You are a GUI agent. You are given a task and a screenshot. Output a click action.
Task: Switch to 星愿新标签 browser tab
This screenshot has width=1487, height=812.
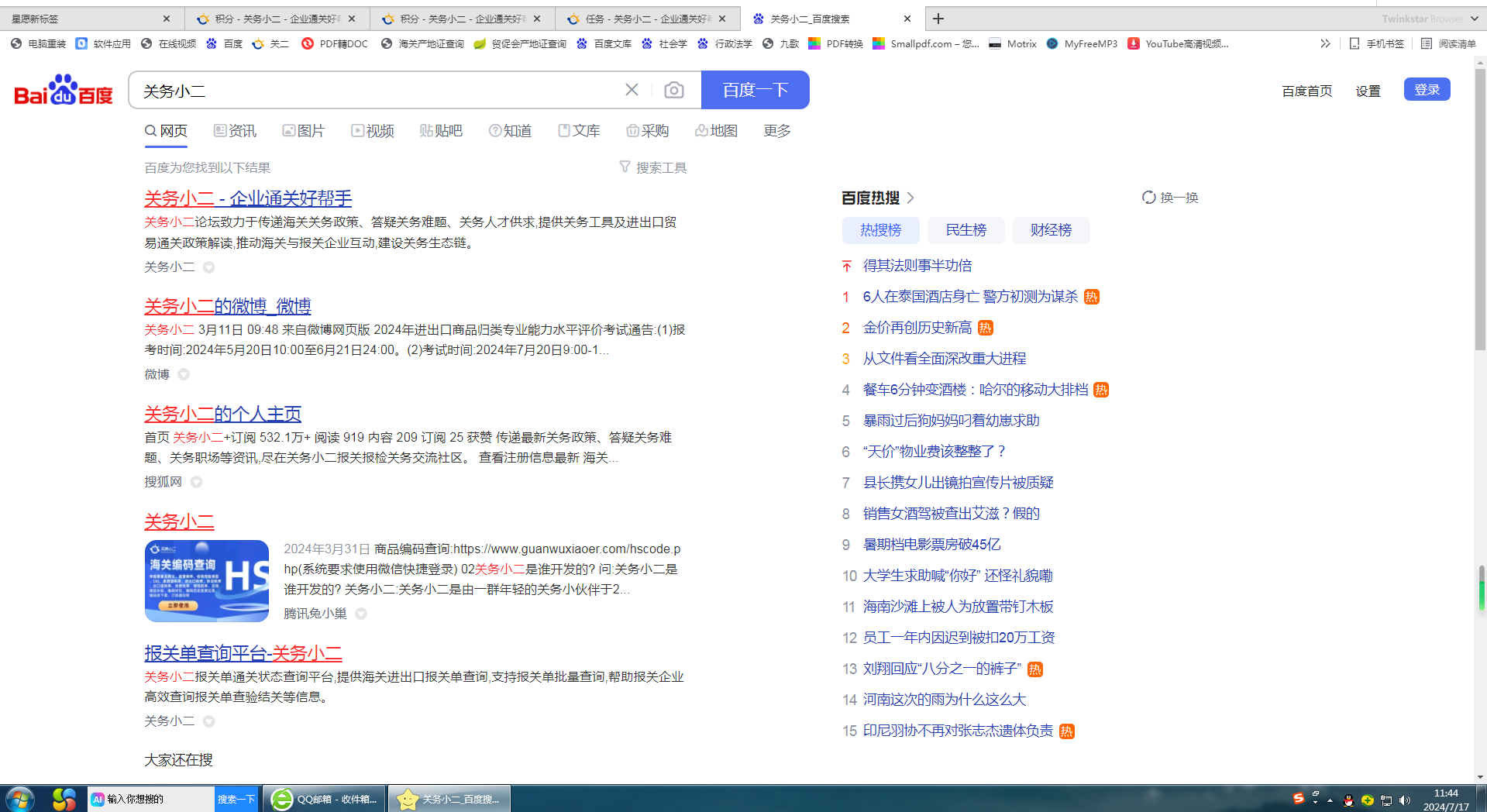pyautogui.click(x=91, y=19)
